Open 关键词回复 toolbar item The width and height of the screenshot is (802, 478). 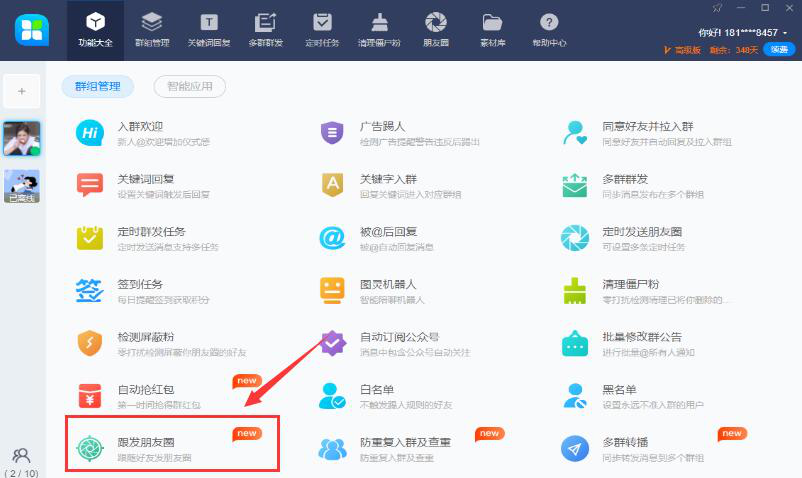tap(209, 31)
